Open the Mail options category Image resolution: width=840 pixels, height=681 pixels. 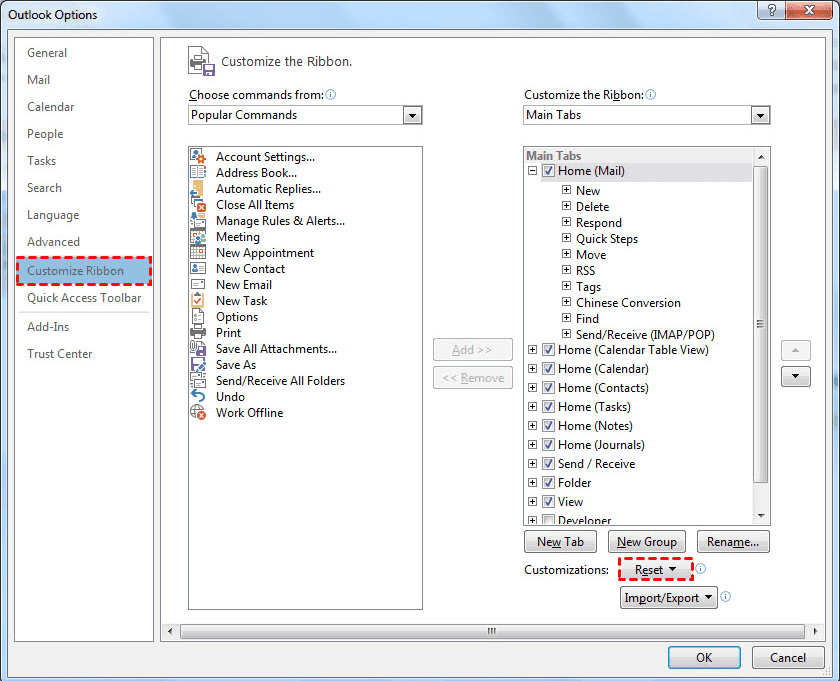coord(39,80)
